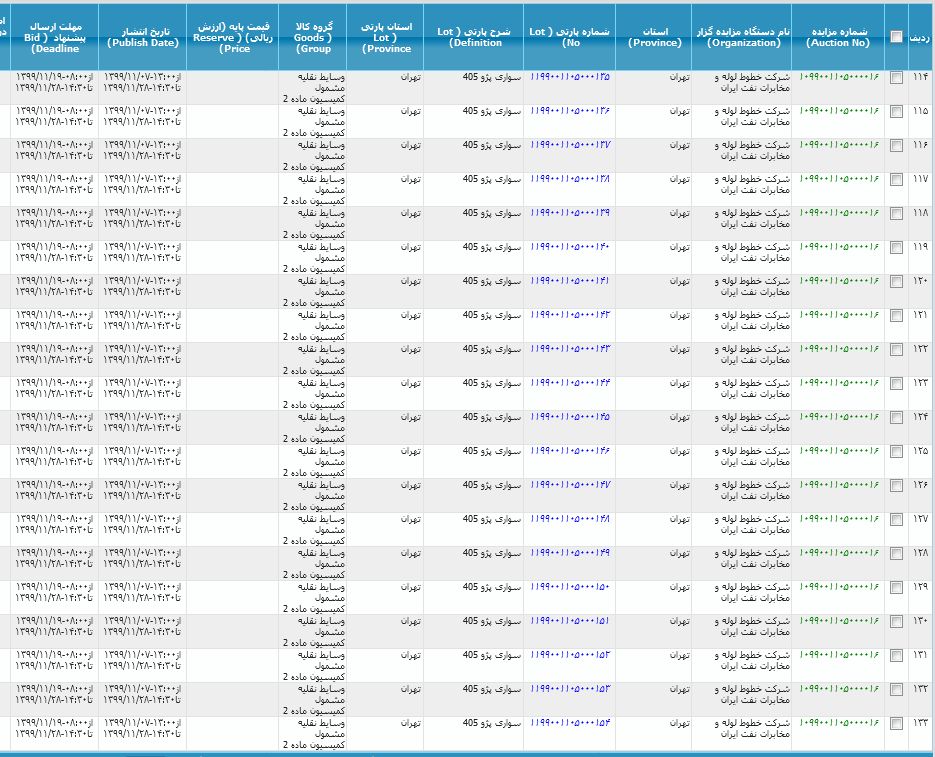
Task: Open the lot number link in row 114
Action: point(570,77)
